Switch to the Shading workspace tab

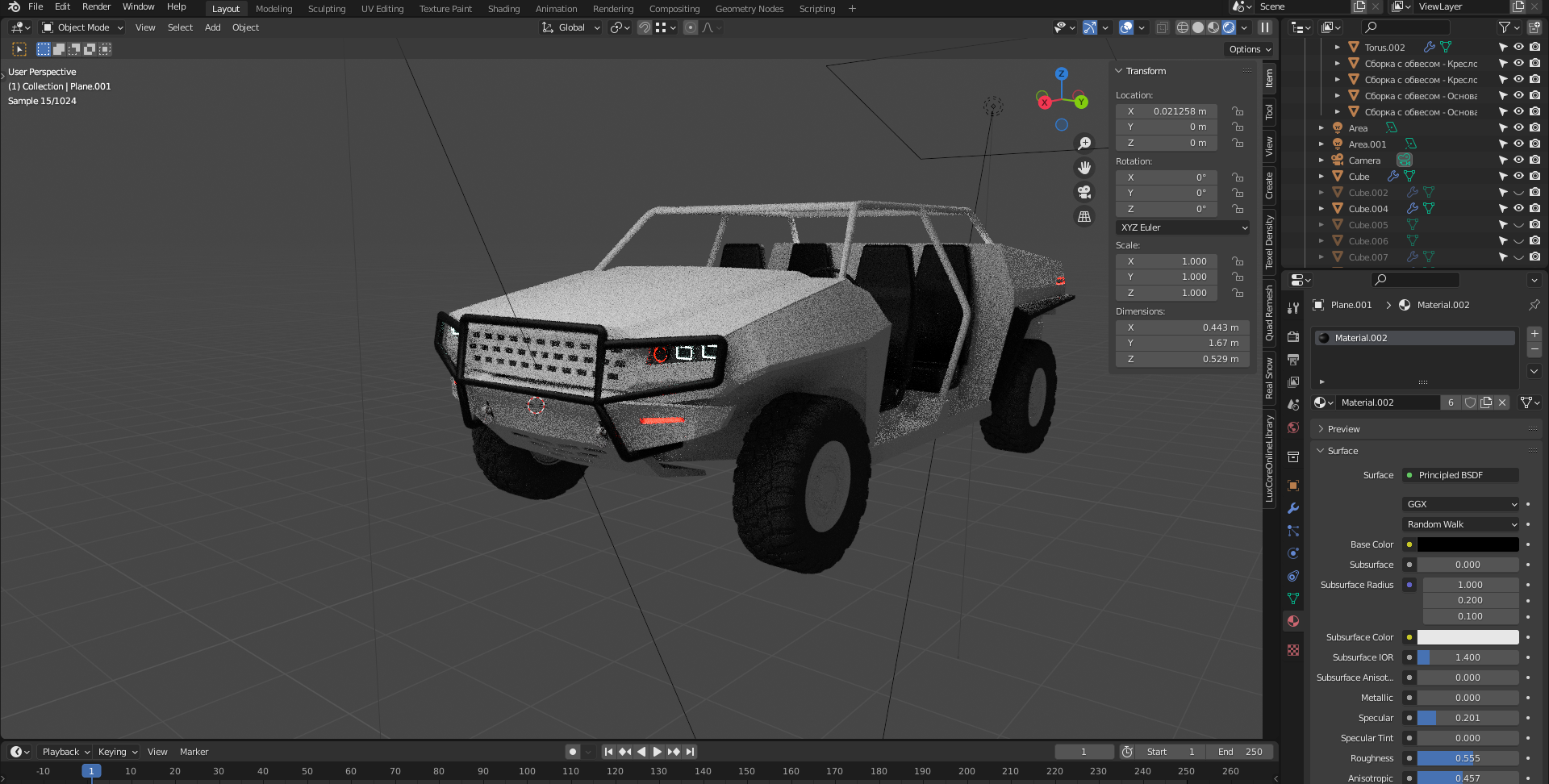[x=503, y=9]
